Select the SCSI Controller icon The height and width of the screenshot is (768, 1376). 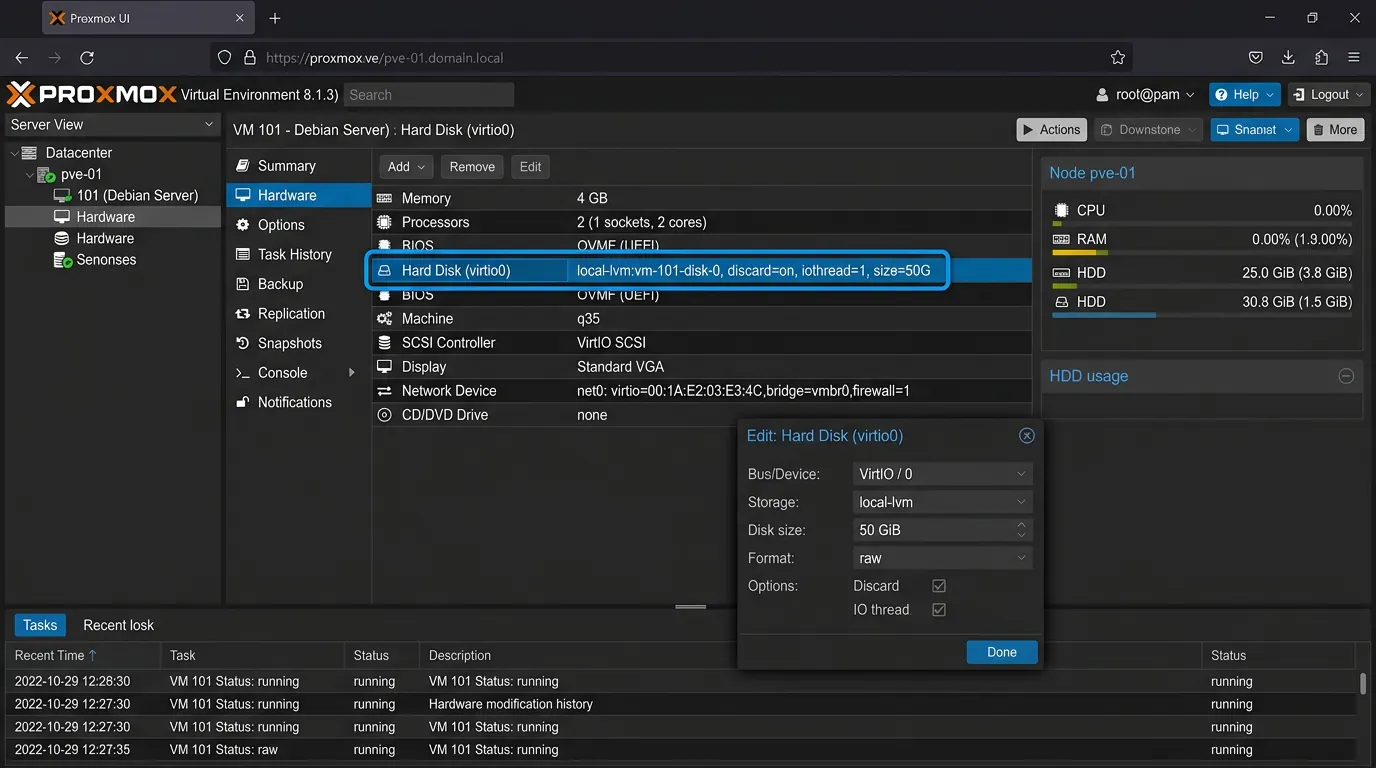coord(384,342)
